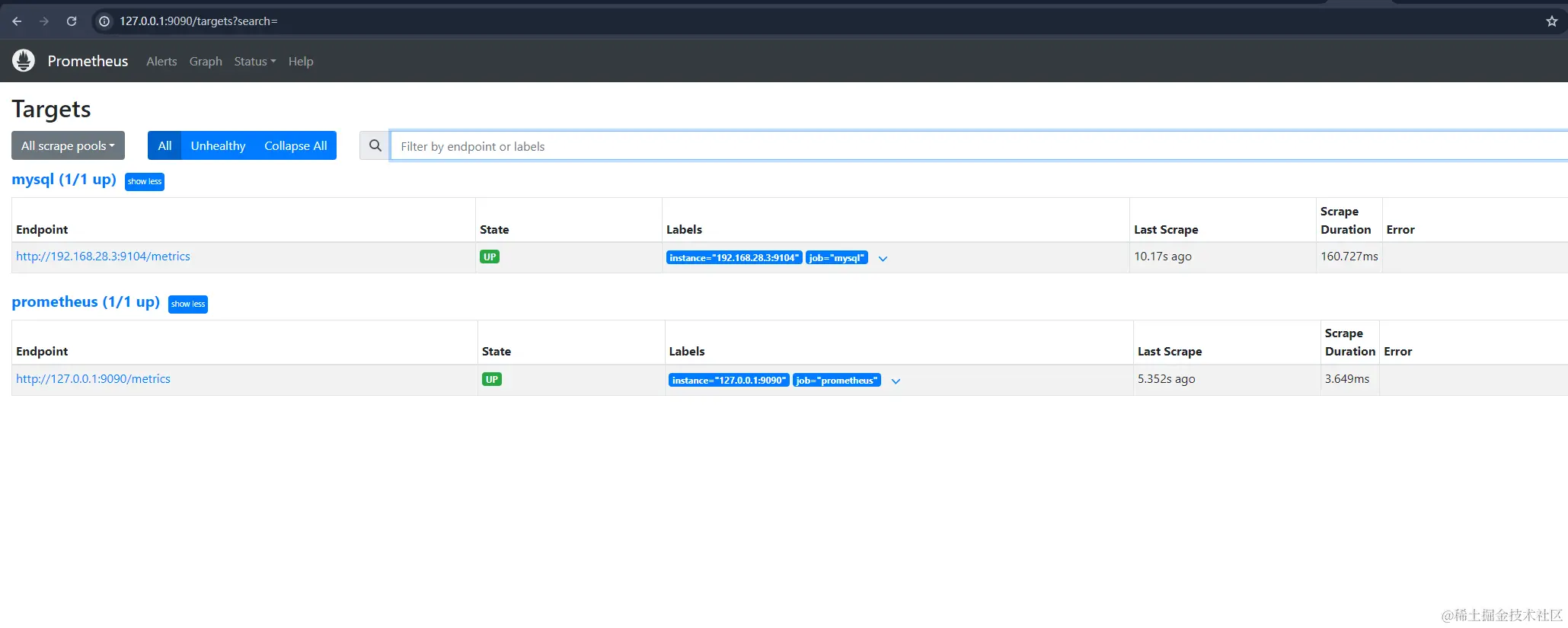The image size is (1568, 628).
Task: Click the Labels column header in prometheus table
Action: coord(687,352)
